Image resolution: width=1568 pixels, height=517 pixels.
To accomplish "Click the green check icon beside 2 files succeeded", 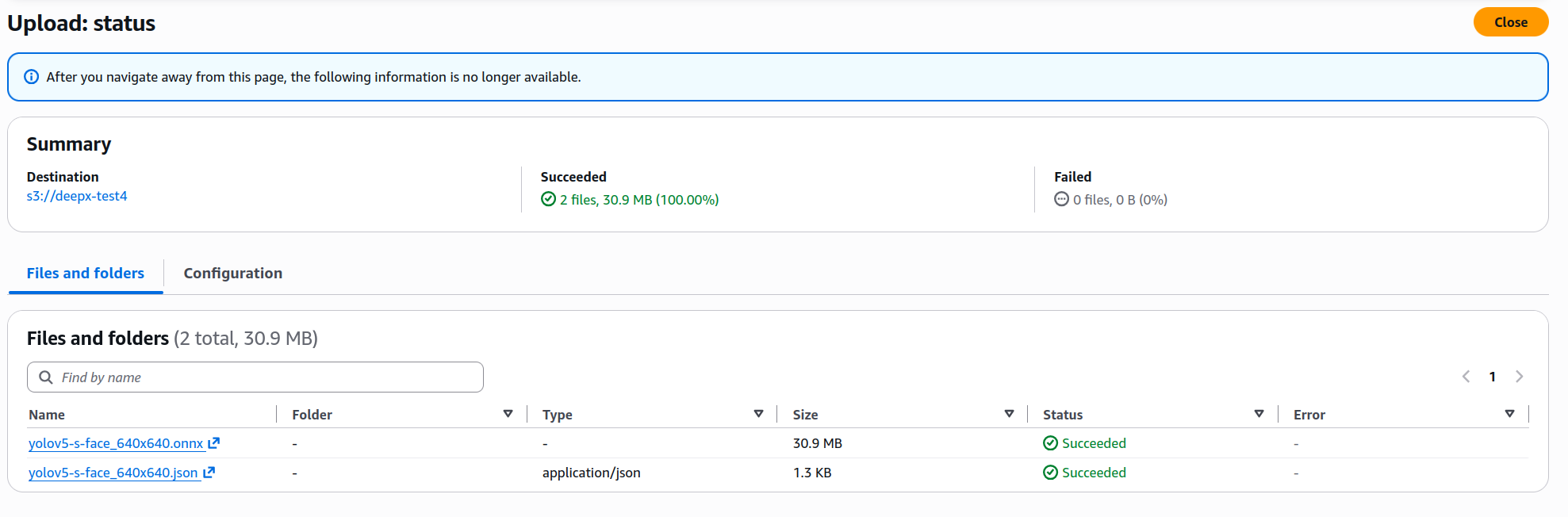I will point(548,199).
